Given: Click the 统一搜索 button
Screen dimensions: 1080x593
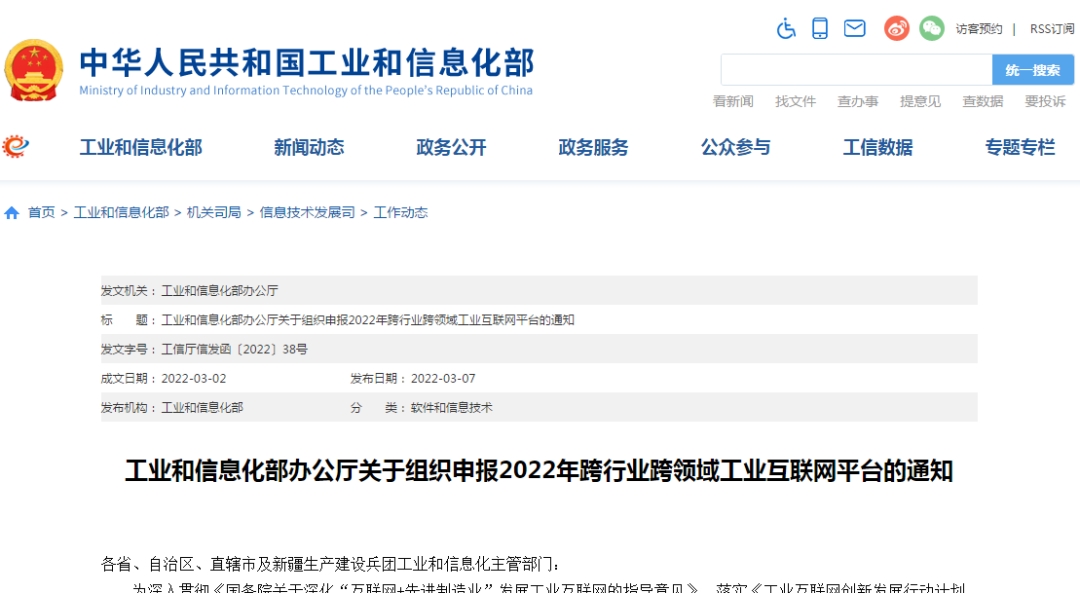Looking at the screenshot, I should click(x=1032, y=70).
